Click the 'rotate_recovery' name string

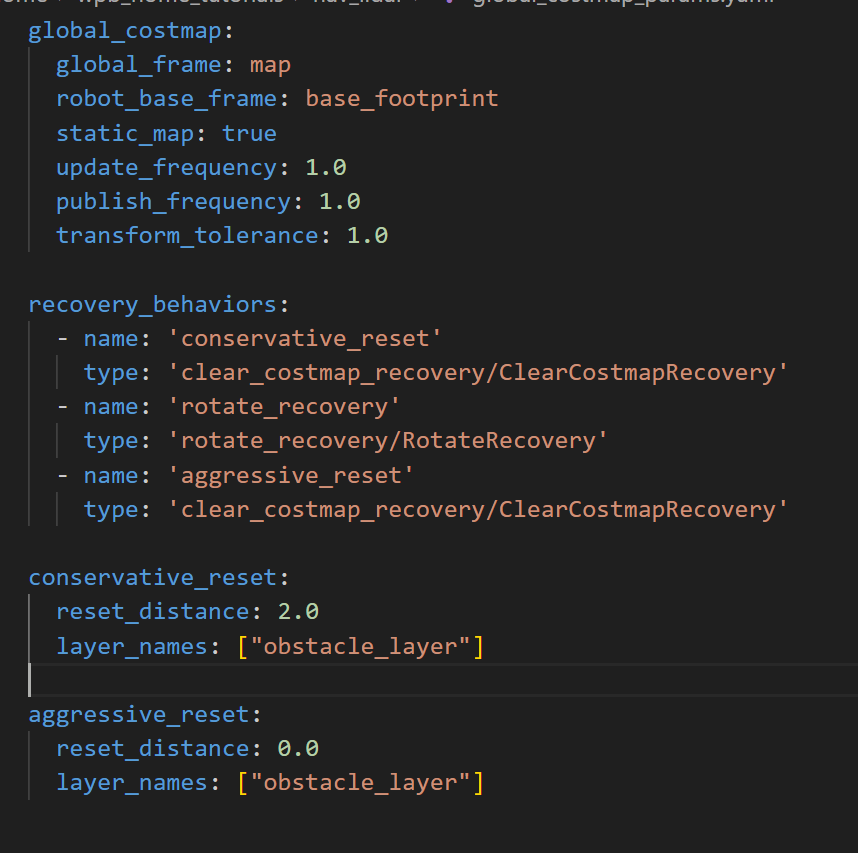click(x=284, y=406)
